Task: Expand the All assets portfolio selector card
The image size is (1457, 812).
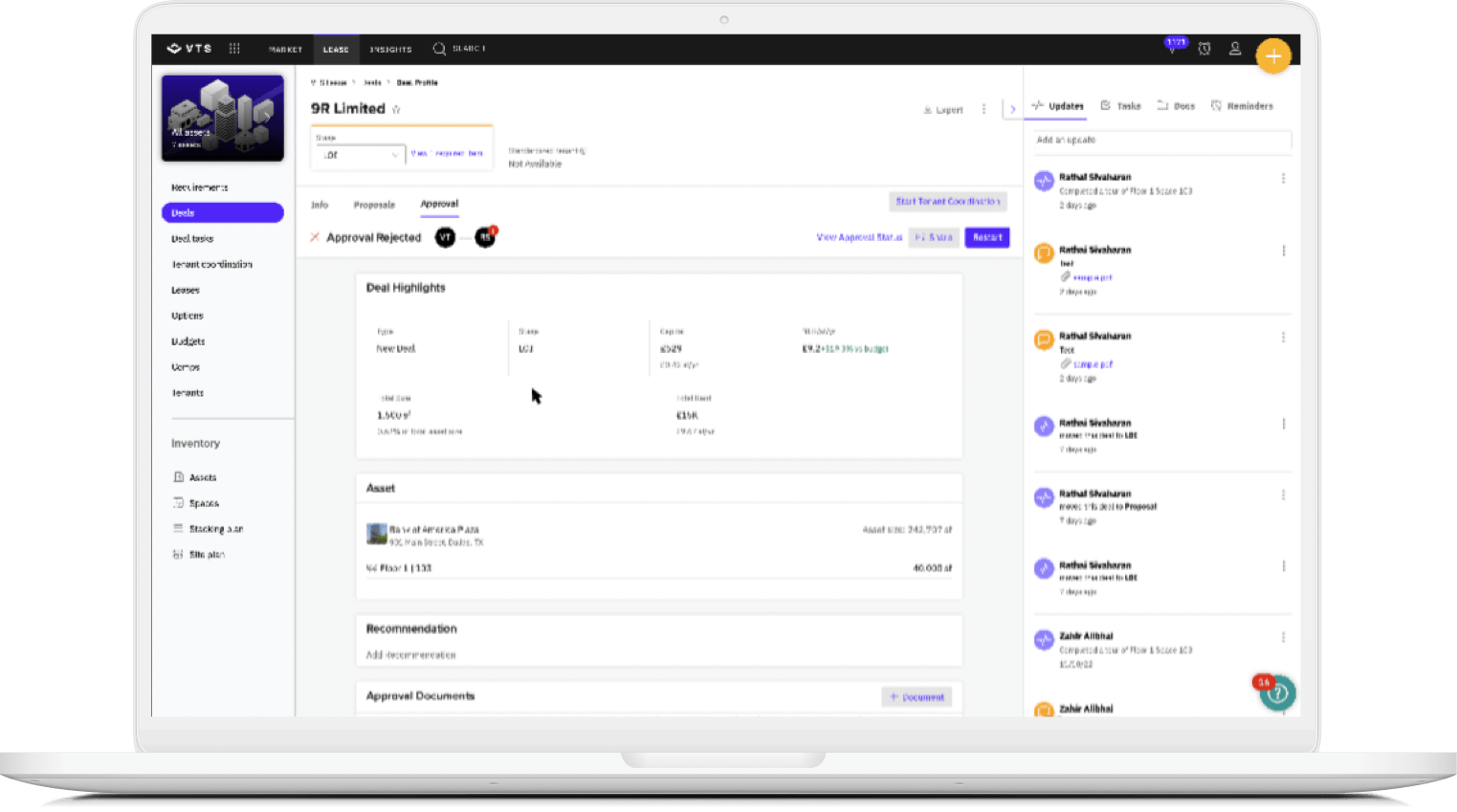Action: [223, 118]
